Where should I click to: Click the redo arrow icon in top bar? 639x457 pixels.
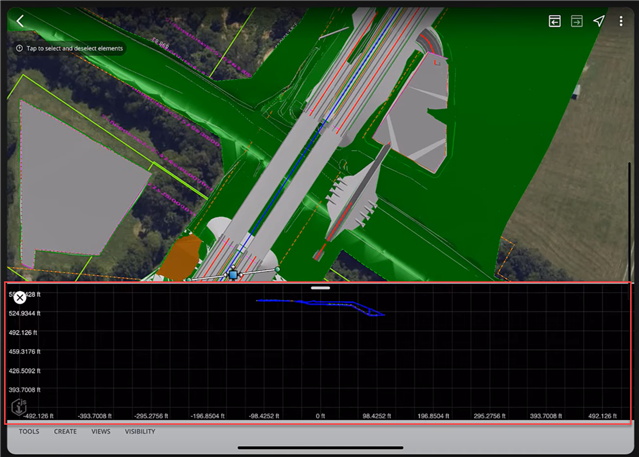(x=577, y=21)
